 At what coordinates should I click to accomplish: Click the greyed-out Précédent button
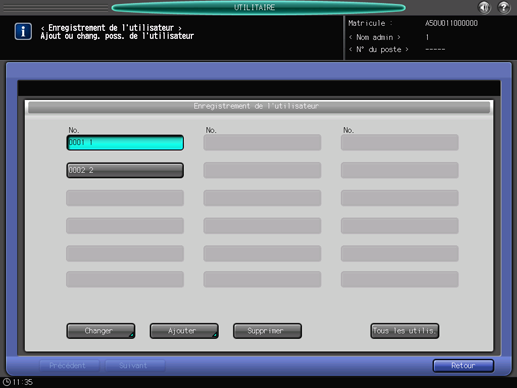(69, 366)
